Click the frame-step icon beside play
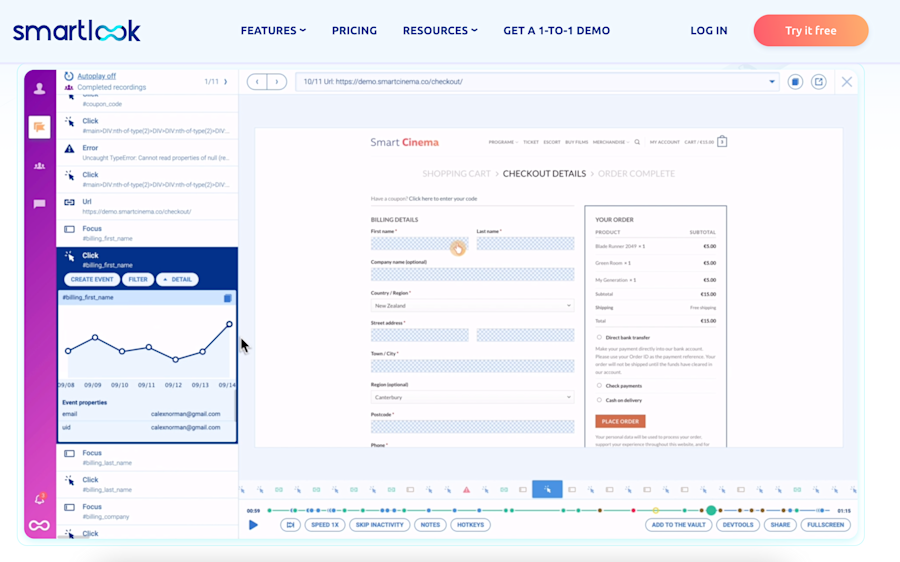 [290, 525]
